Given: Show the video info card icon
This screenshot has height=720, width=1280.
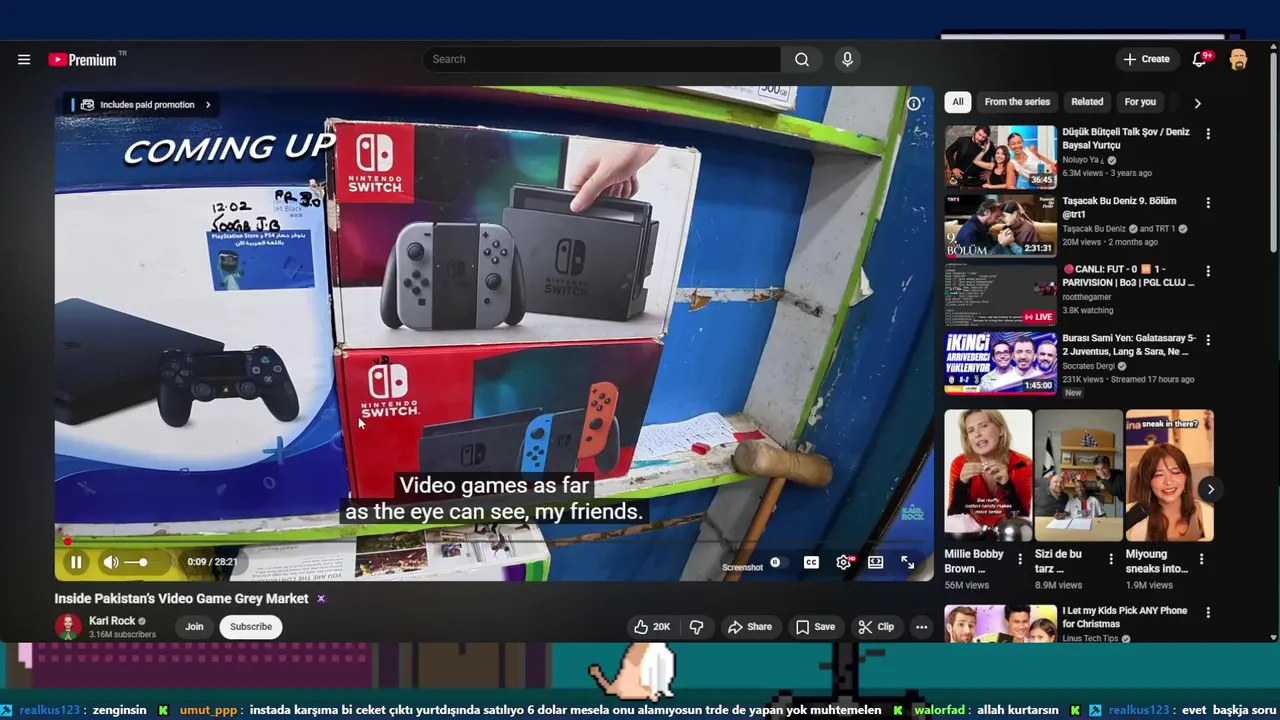Looking at the screenshot, I should click(913, 103).
